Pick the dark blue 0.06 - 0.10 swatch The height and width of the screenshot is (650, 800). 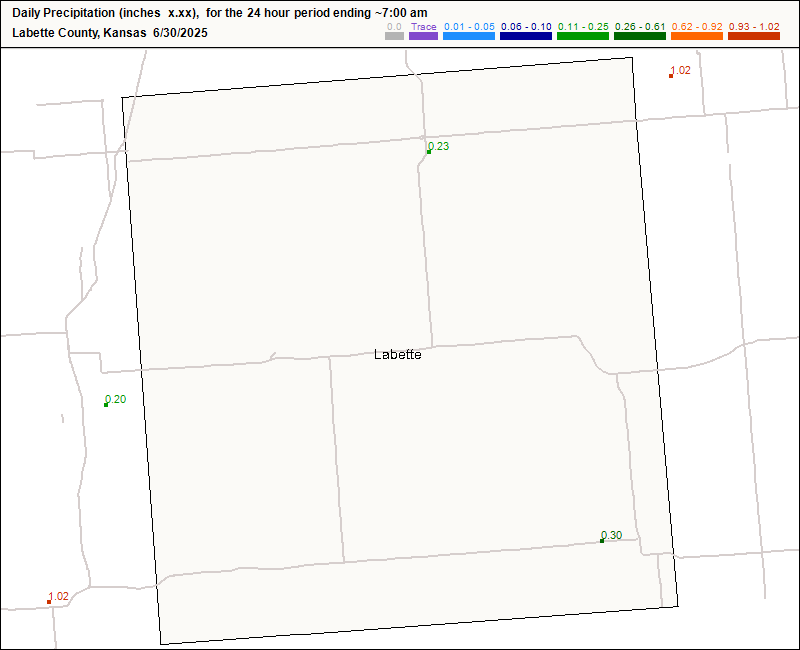pos(526,36)
